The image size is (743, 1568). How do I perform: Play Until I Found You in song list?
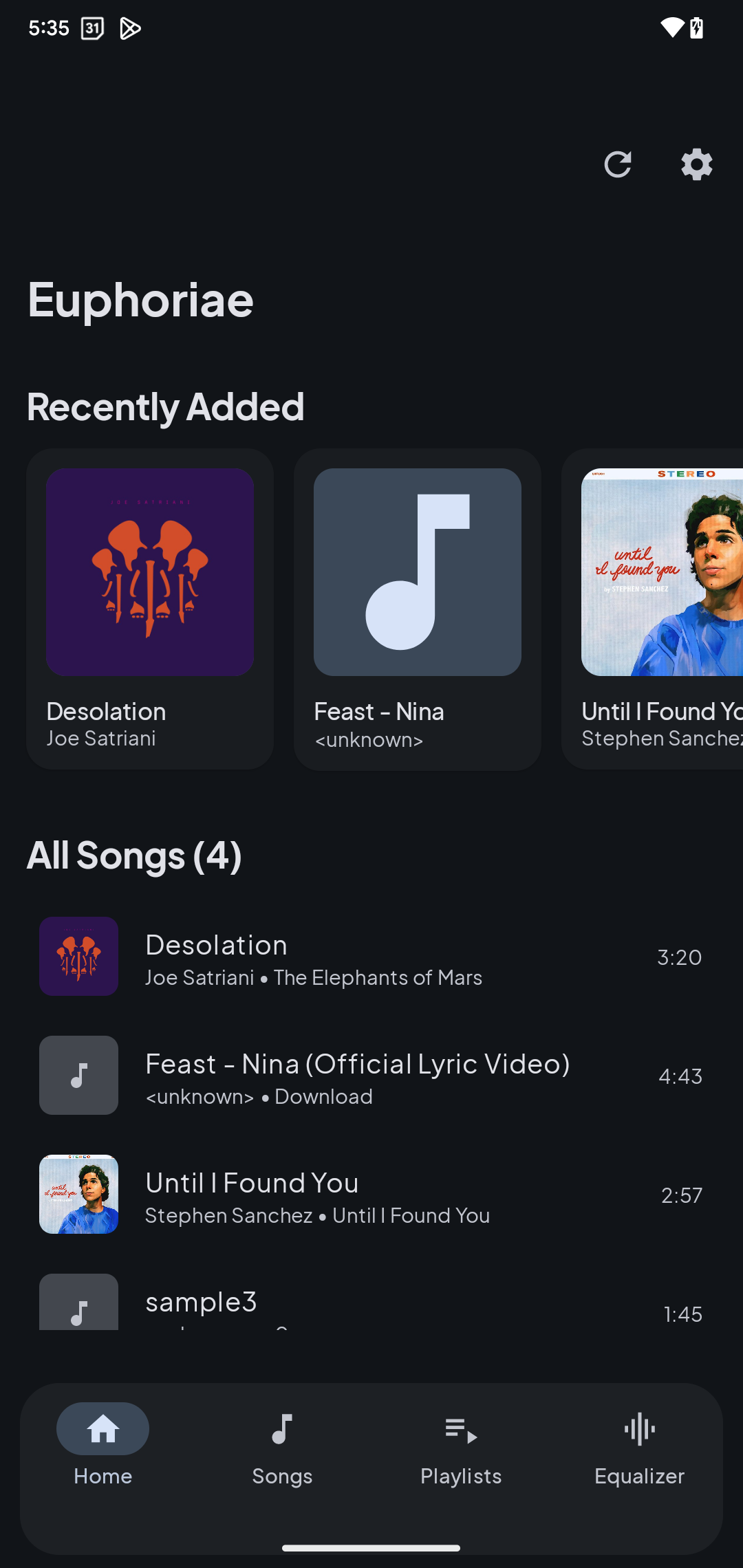(x=371, y=1195)
